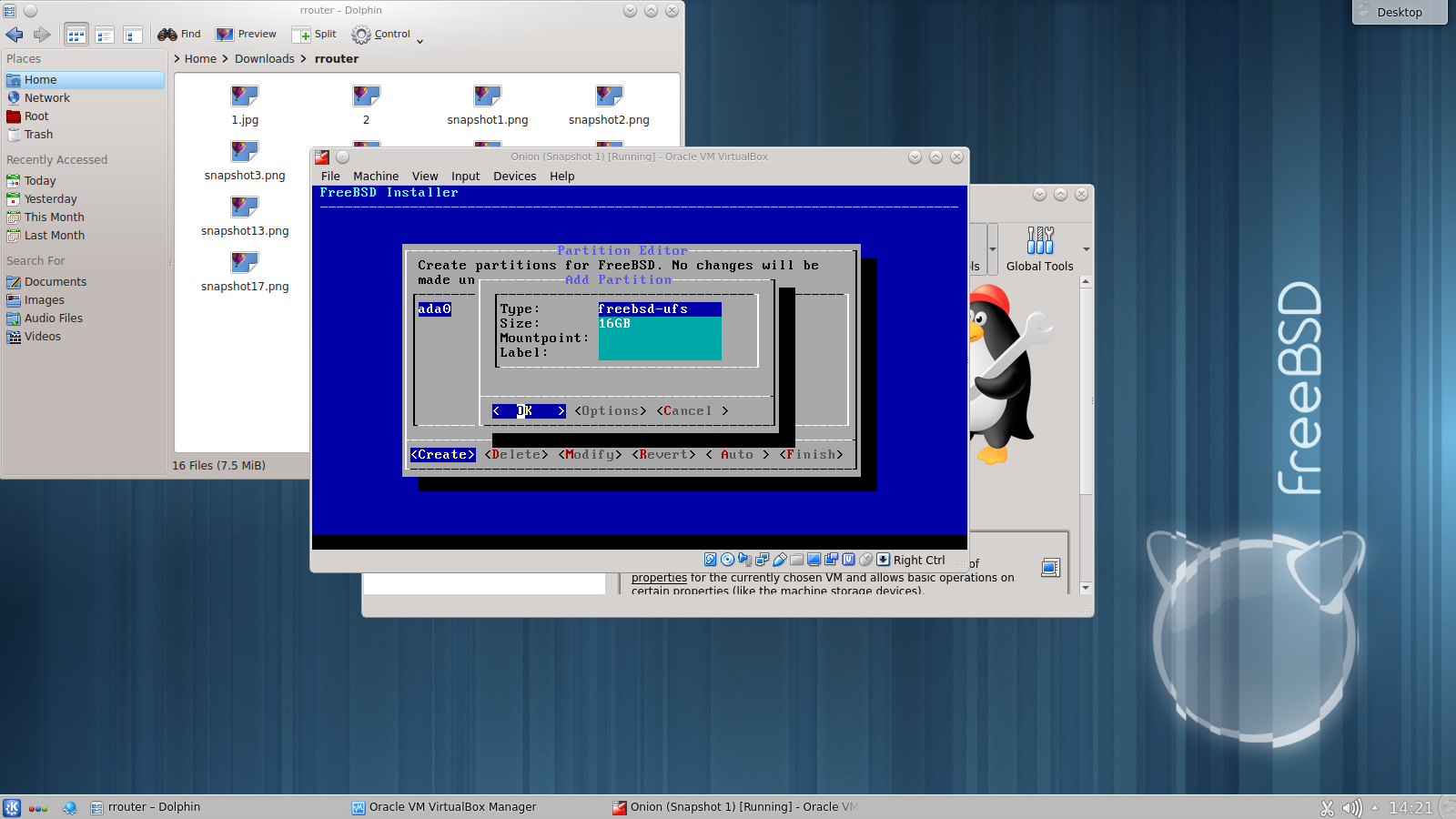Click Options in Add Partition dialog
The image size is (1456, 819).
coord(611,411)
